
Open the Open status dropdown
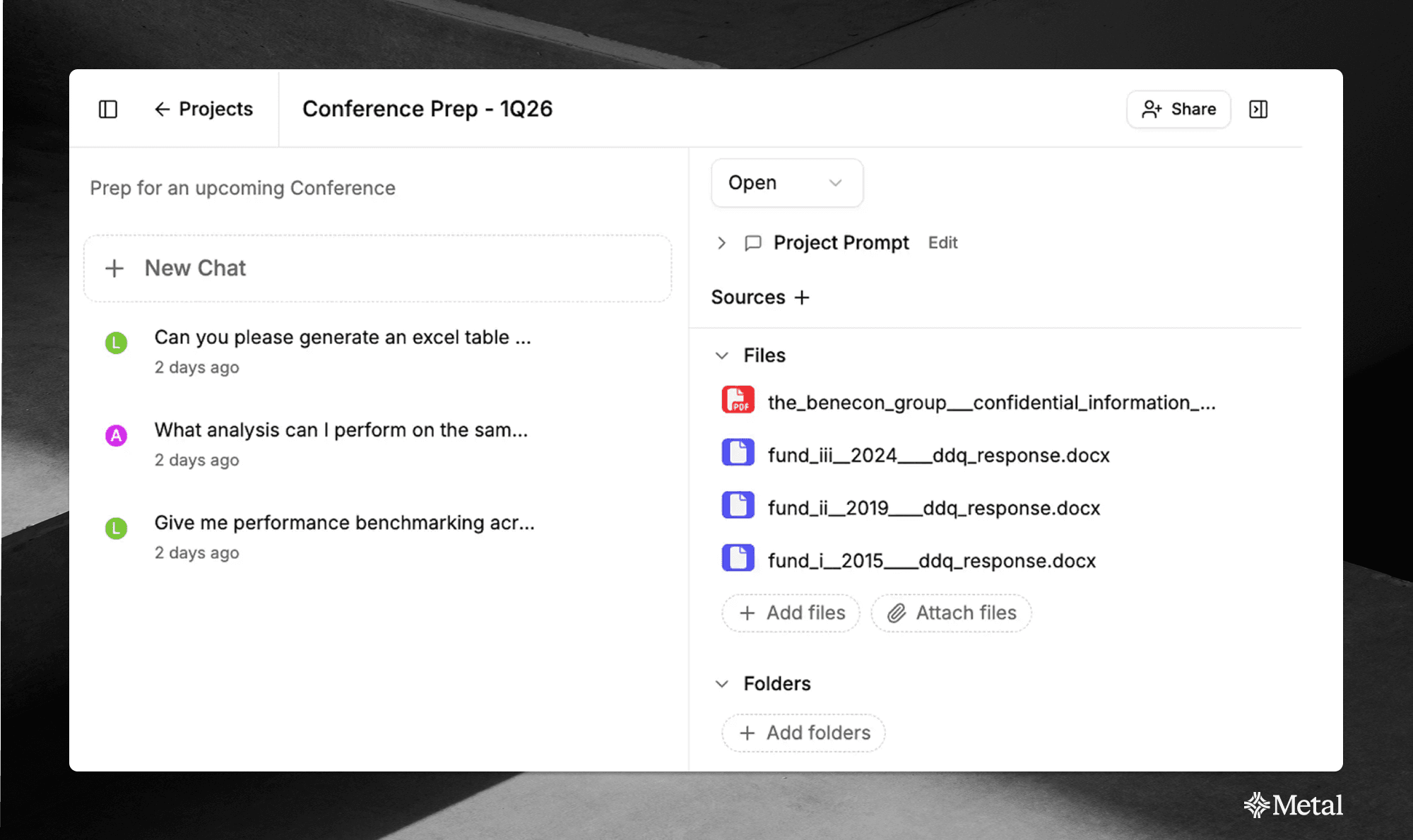click(x=786, y=183)
